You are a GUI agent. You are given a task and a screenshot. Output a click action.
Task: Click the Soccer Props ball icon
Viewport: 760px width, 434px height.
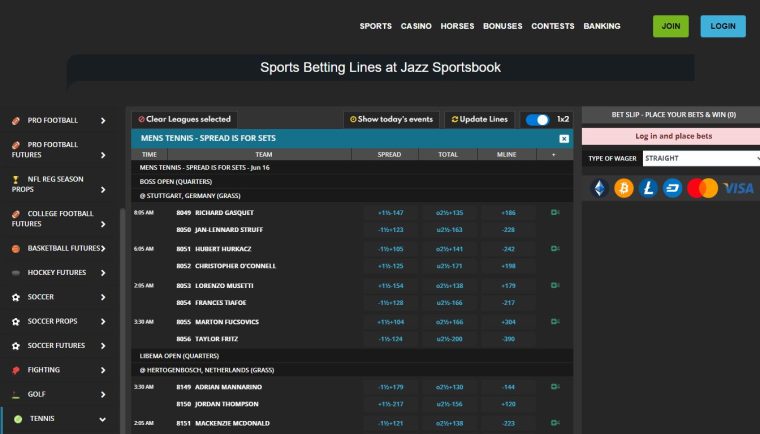16,321
